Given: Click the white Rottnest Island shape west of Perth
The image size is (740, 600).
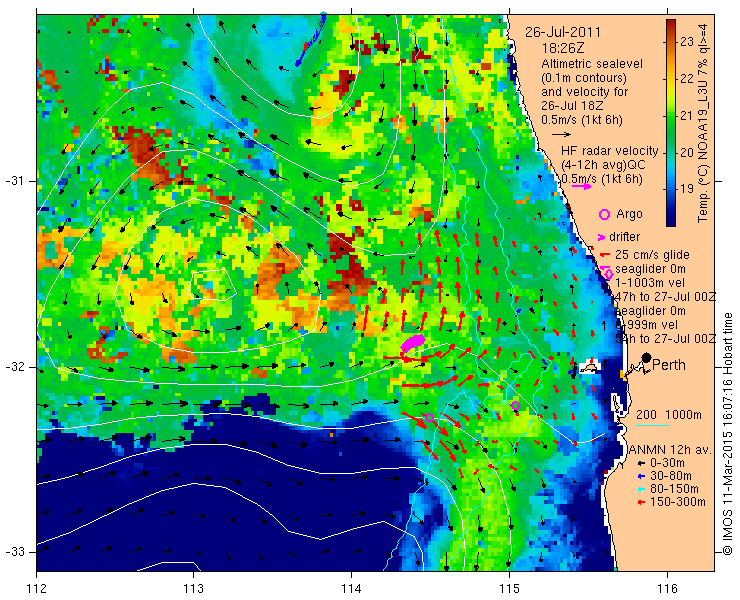Looking at the screenshot, I should tap(588, 367).
